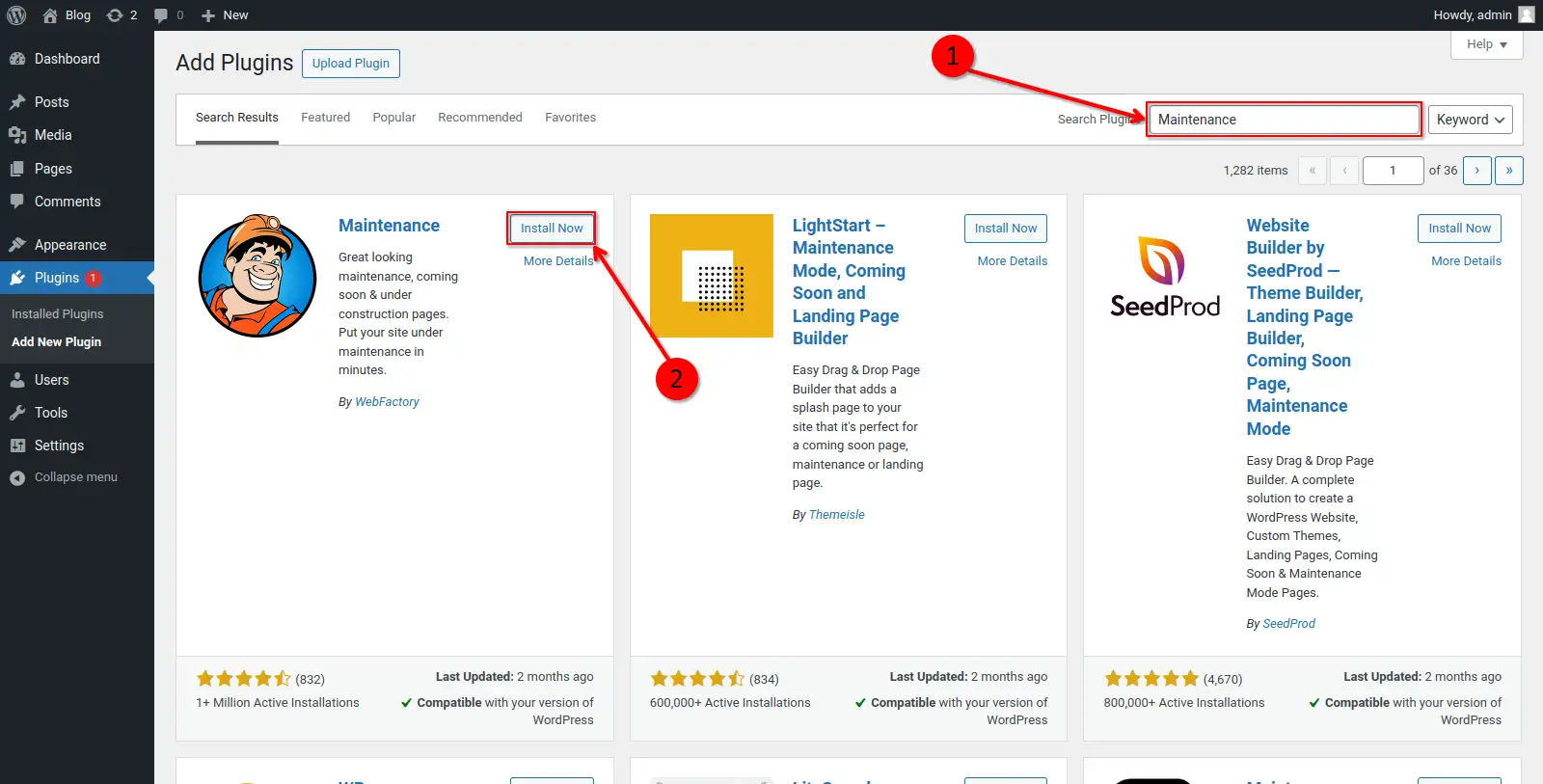Open Tools in sidebar

(x=77, y=413)
